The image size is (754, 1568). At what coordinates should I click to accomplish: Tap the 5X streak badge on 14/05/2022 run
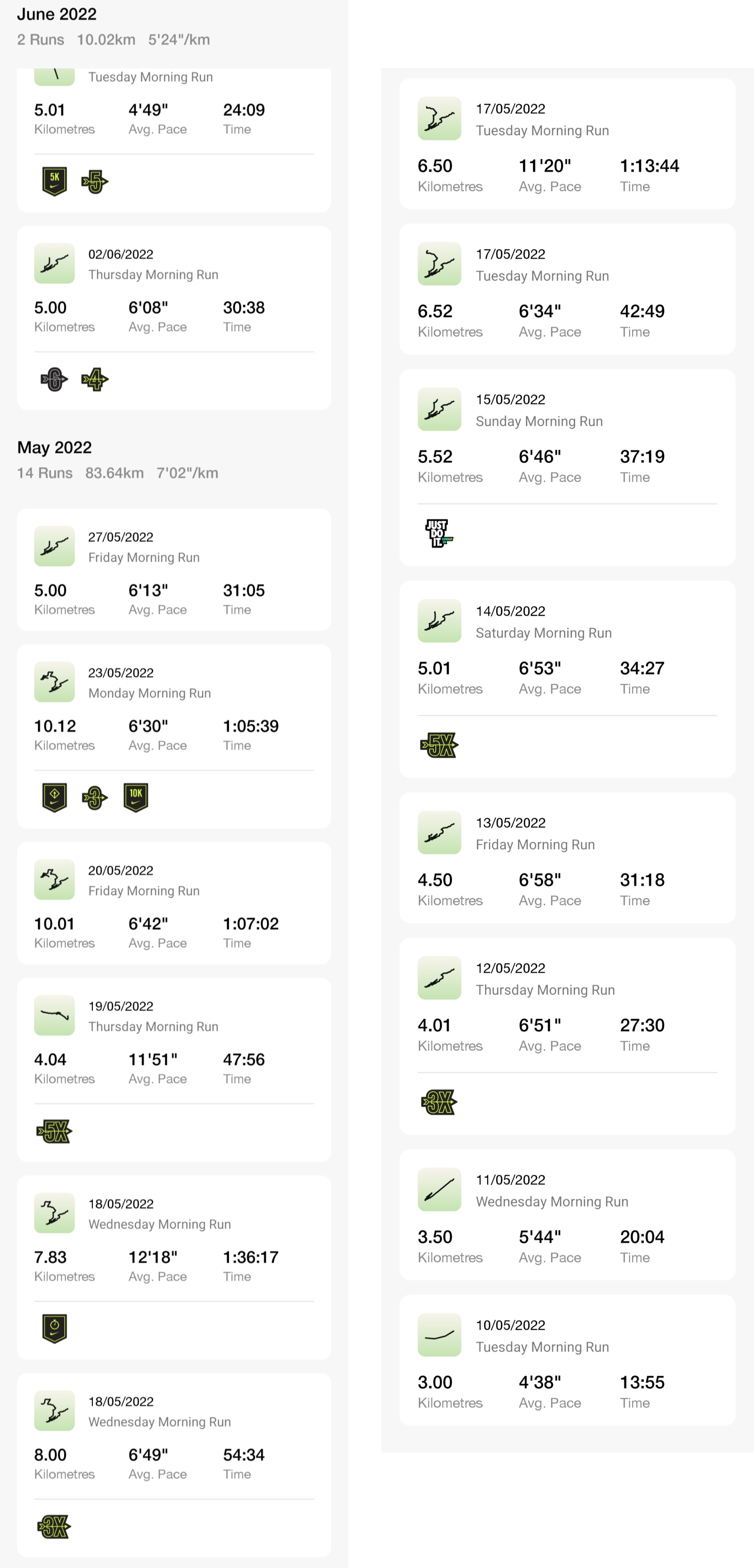[439, 745]
